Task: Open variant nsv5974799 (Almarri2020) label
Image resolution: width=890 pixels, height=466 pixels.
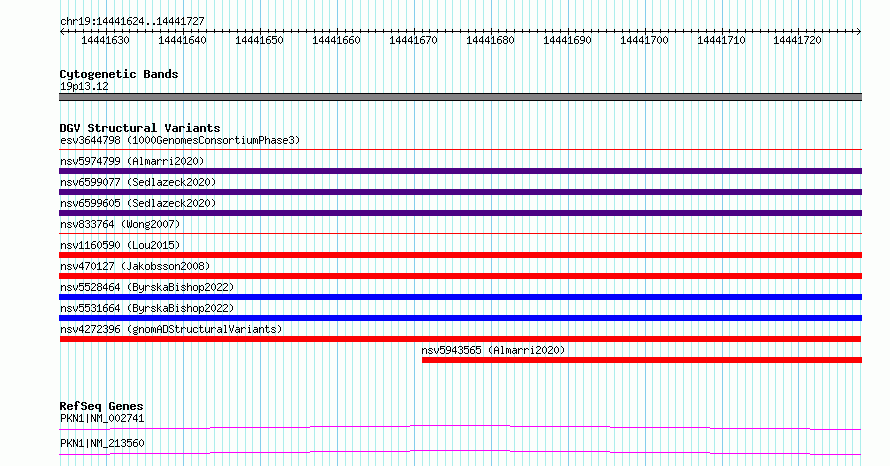Action: [x=132, y=161]
